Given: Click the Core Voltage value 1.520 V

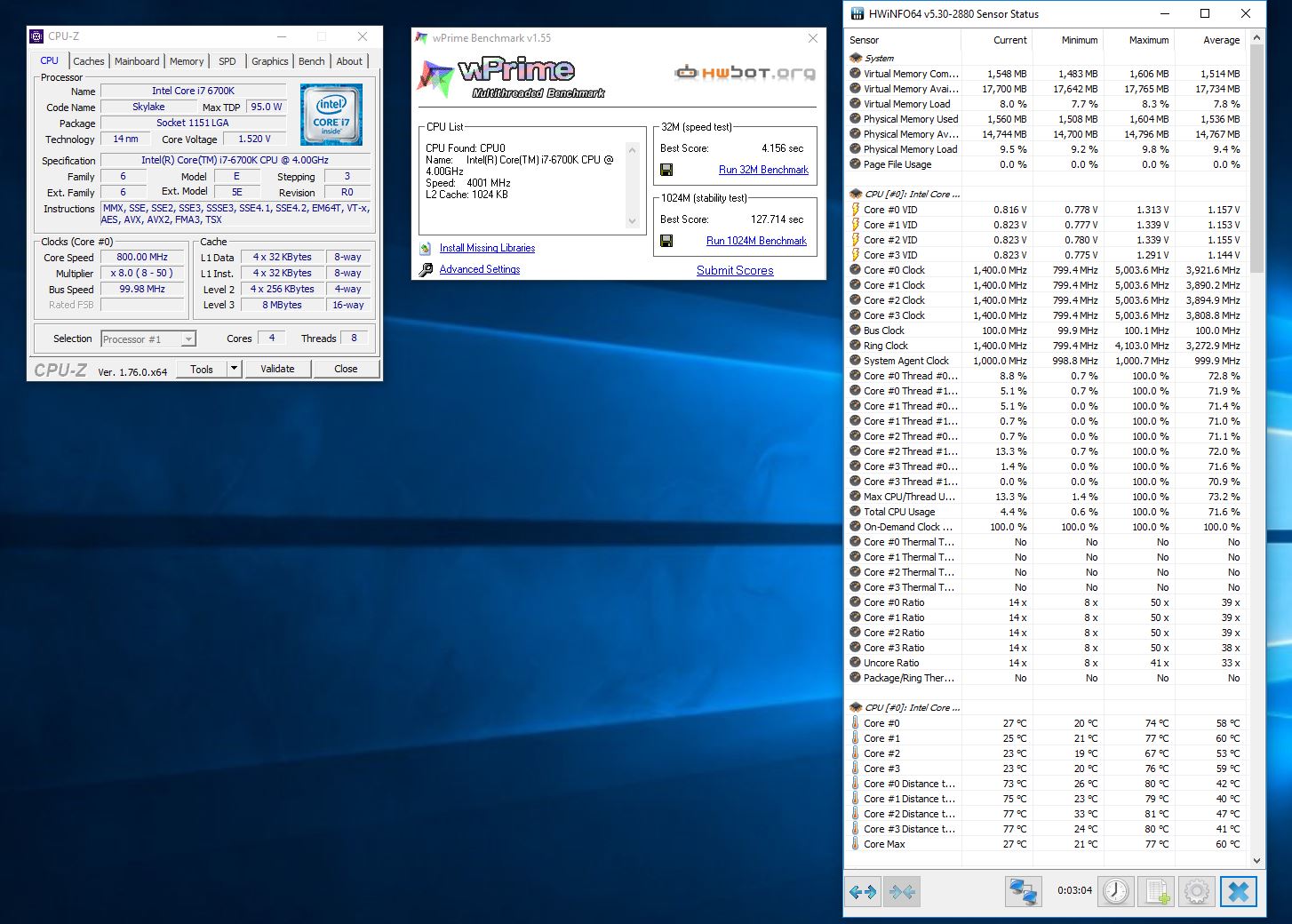Looking at the screenshot, I should pos(254,139).
